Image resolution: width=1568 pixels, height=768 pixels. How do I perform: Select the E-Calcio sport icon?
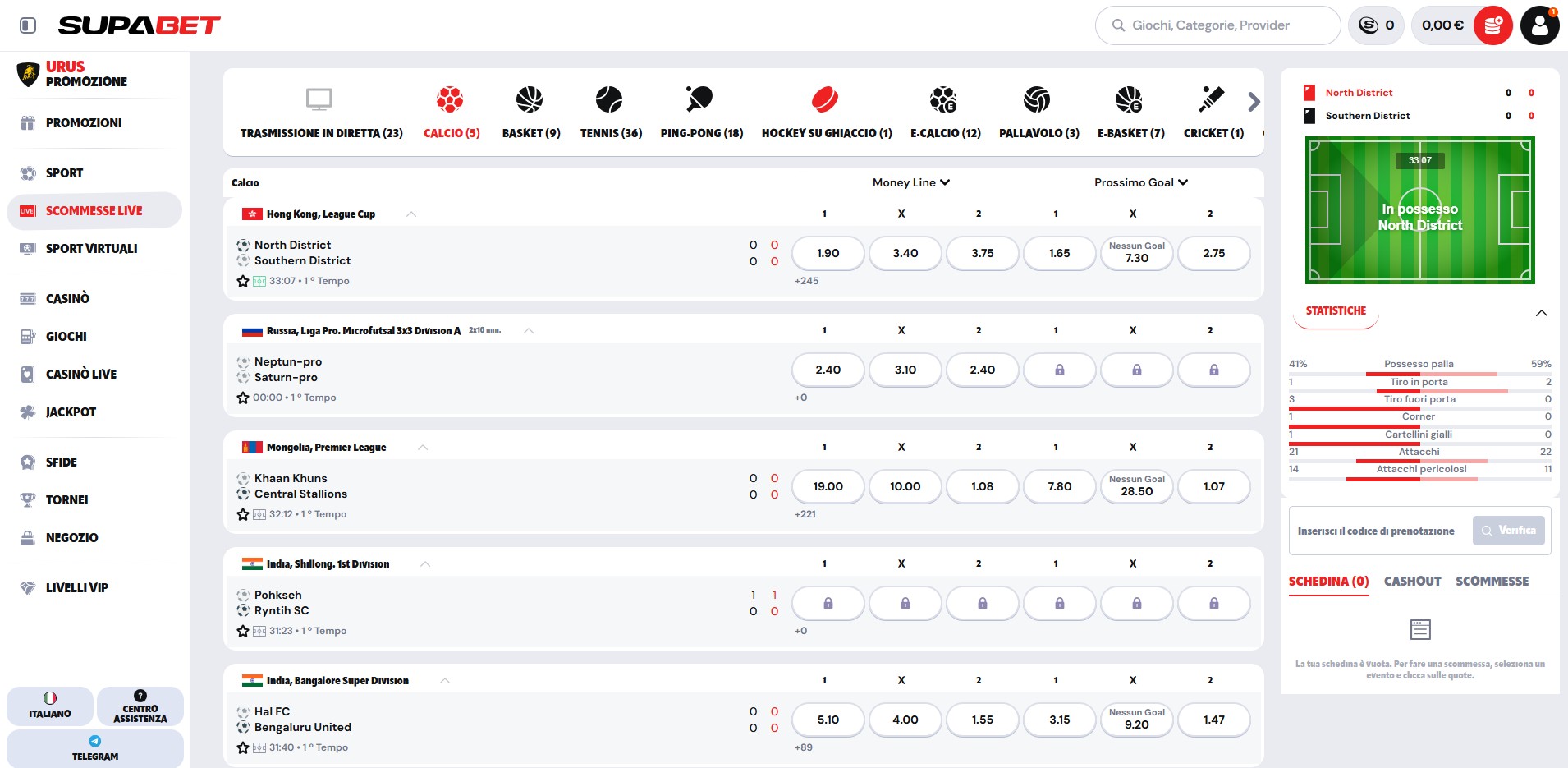click(943, 99)
